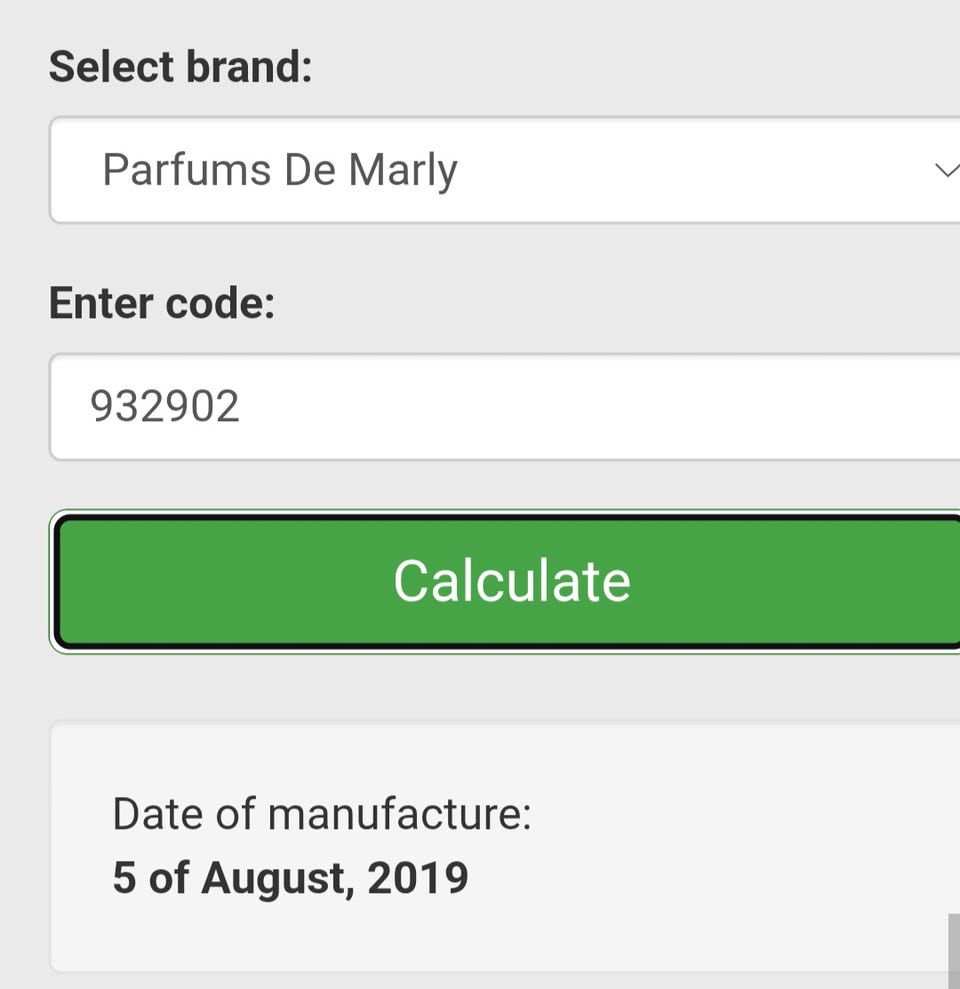Click the "Date of manufacture:" text
Viewport: 960px width, 989px height.
(321, 814)
